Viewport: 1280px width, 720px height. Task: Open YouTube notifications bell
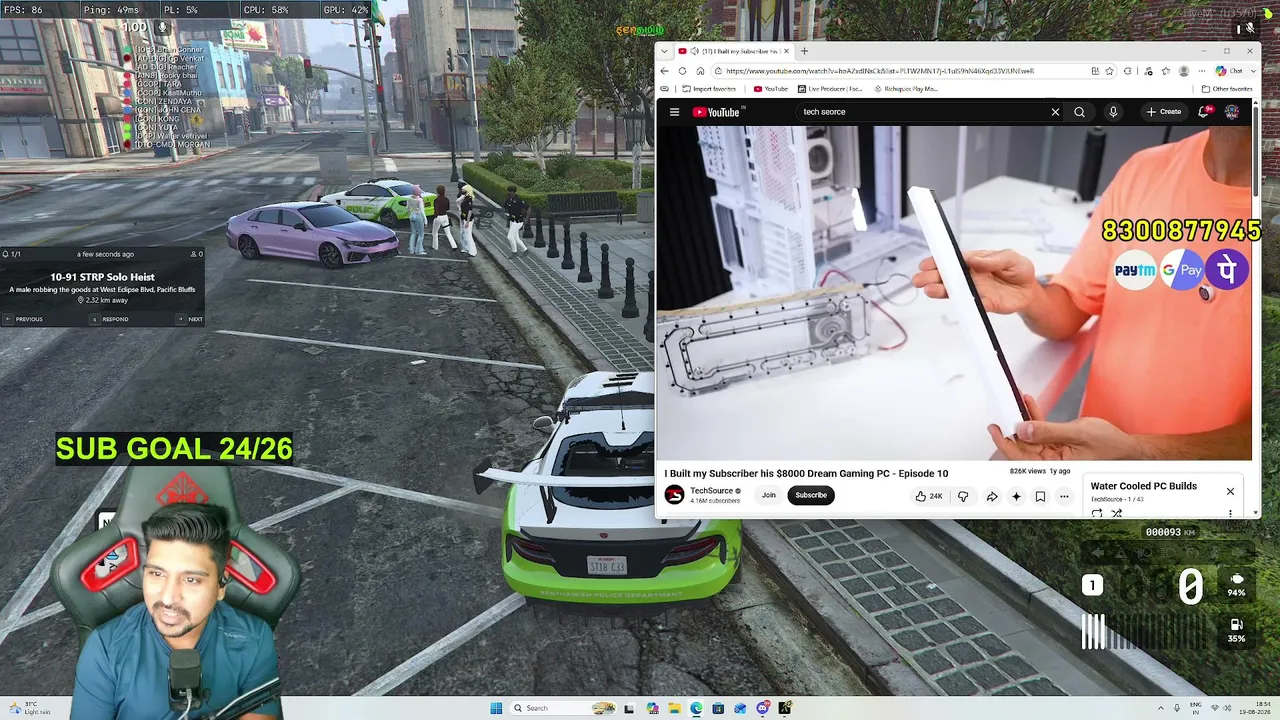coord(1204,112)
